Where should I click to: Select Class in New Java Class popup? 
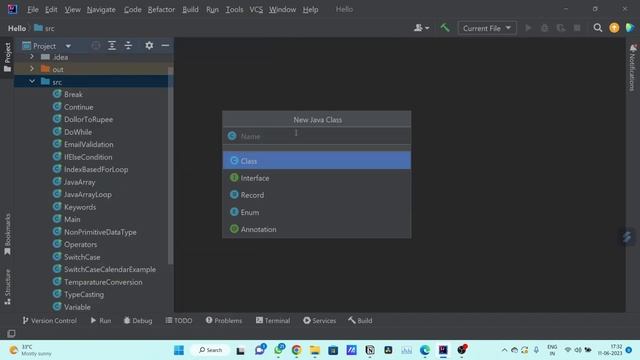click(317, 161)
